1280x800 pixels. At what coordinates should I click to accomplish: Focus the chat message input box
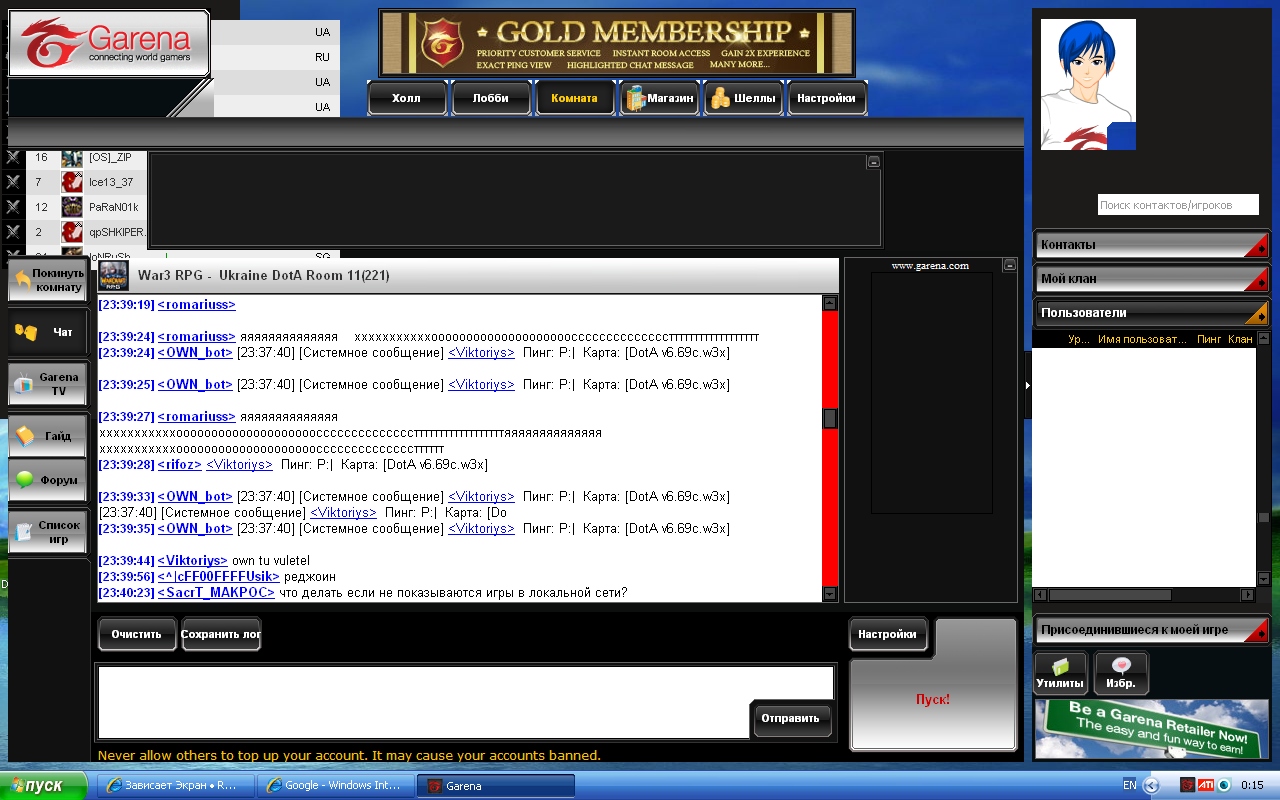[x=424, y=702]
